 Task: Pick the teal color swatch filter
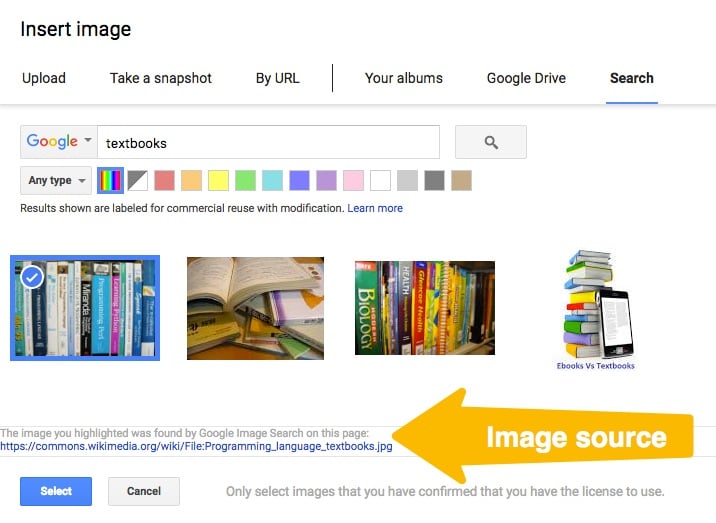[273, 180]
